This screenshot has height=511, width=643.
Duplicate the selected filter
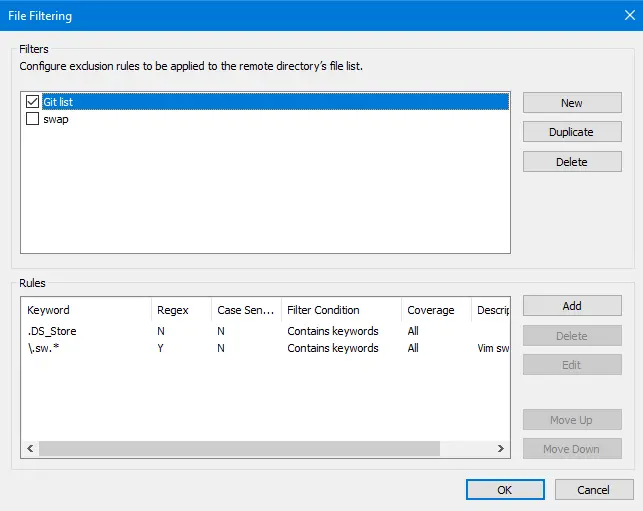pyautogui.click(x=571, y=132)
